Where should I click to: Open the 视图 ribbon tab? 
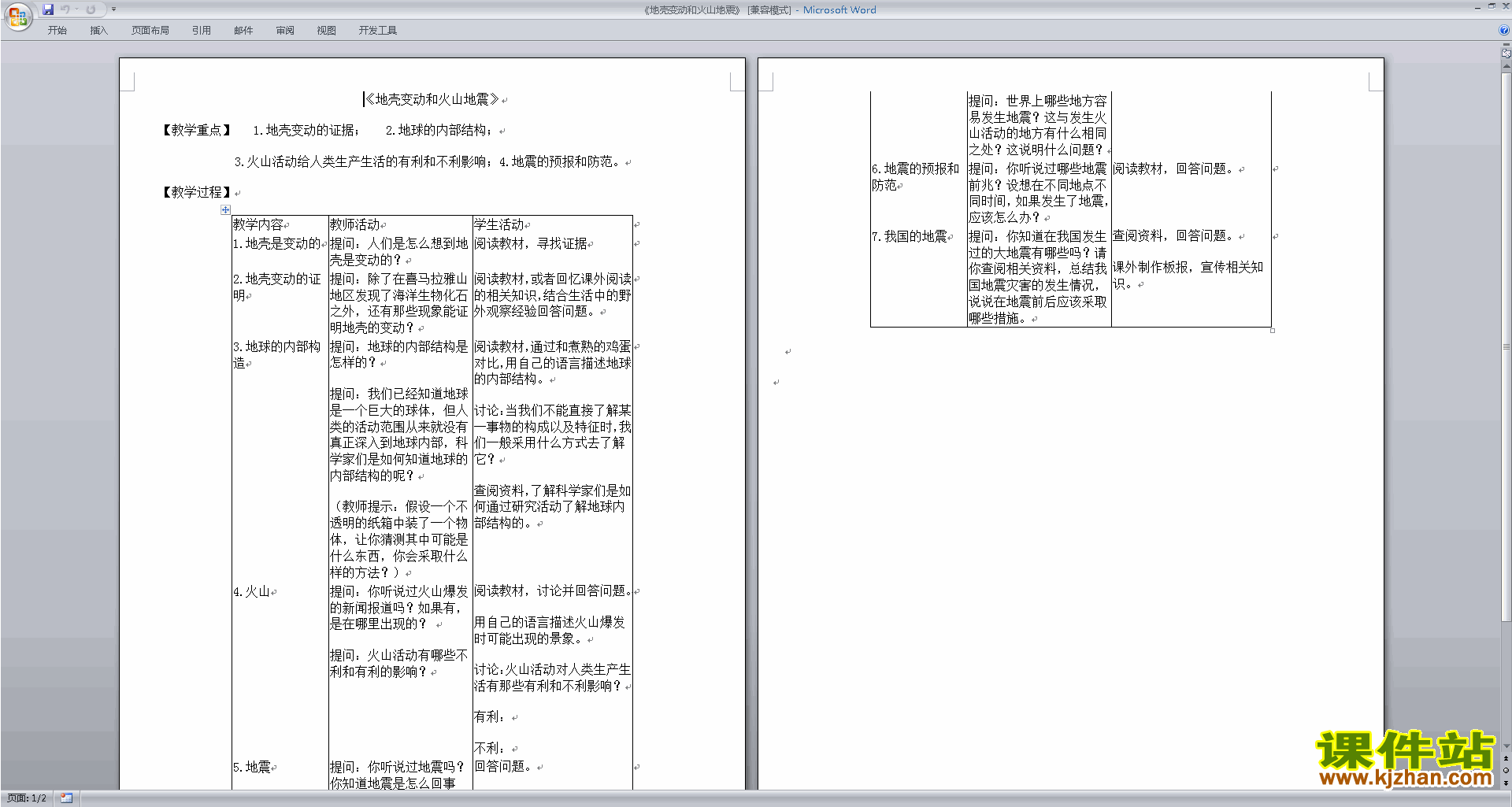click(326, 31)
